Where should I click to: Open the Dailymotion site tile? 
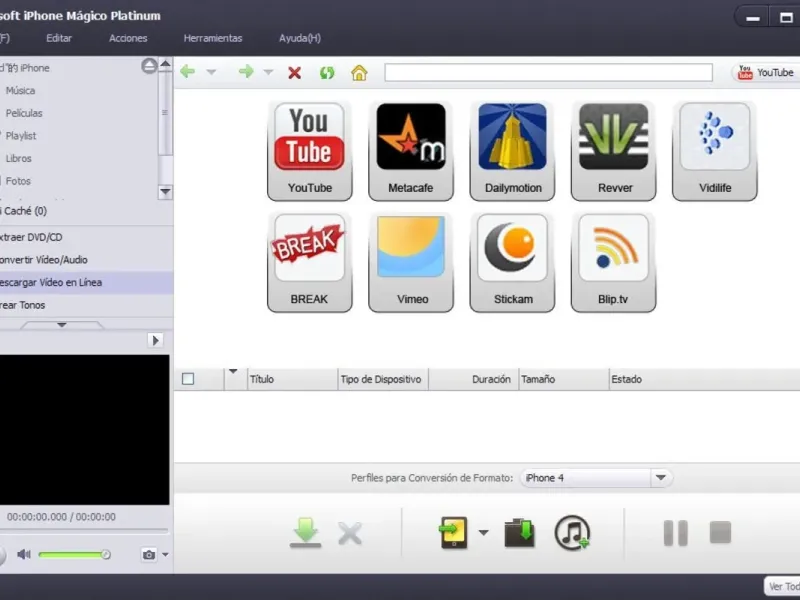click(x=512, y=150)
